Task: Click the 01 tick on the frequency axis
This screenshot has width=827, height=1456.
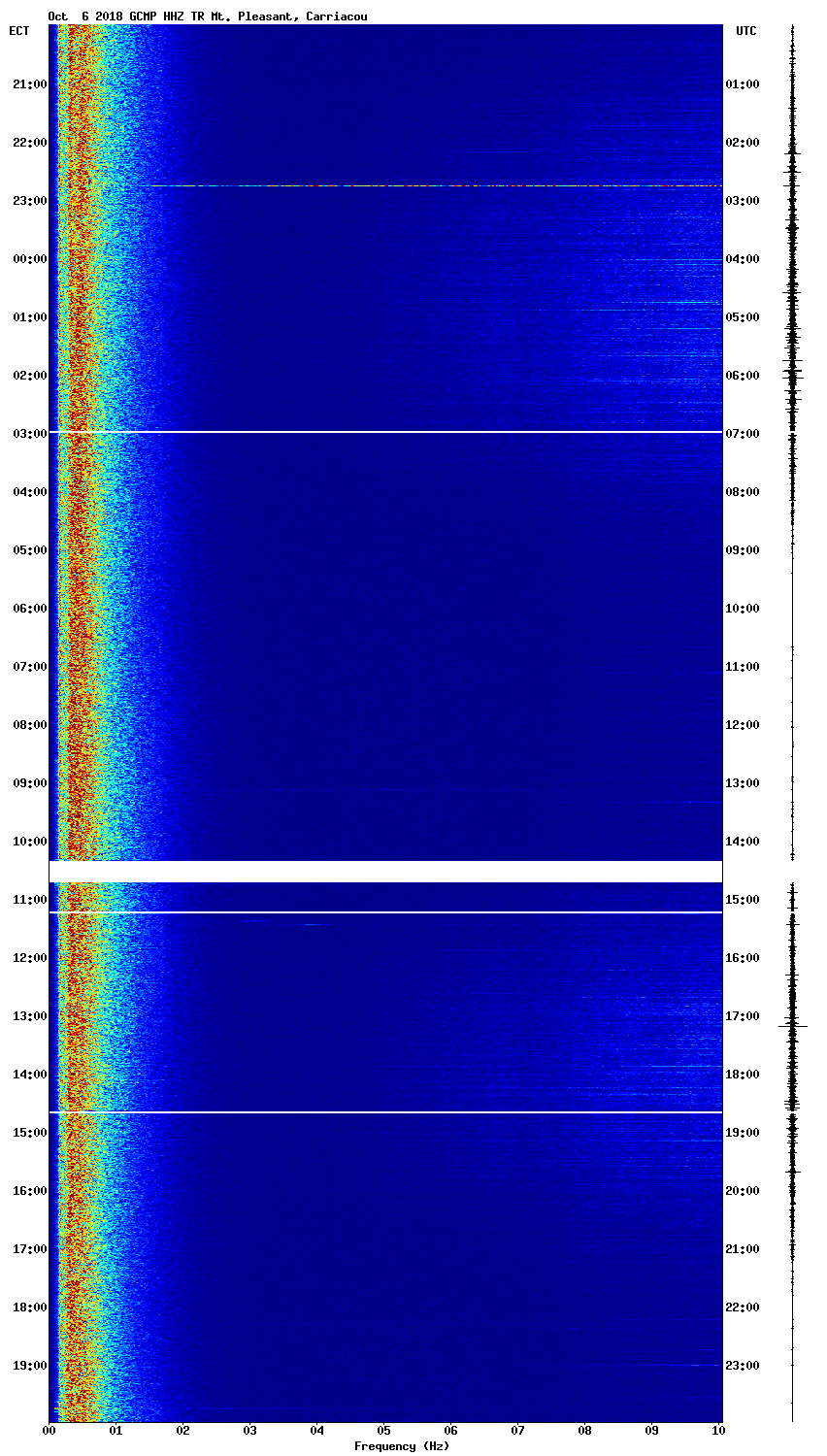Action: click(x=116, y=1431)
